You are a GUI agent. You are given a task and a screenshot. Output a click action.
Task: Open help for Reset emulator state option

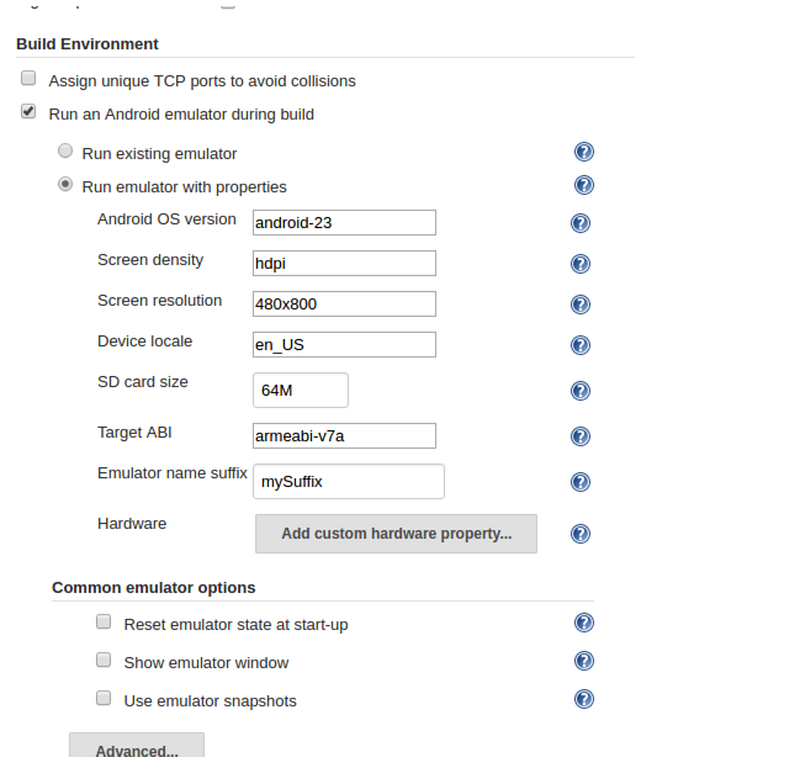coord(584,622)
